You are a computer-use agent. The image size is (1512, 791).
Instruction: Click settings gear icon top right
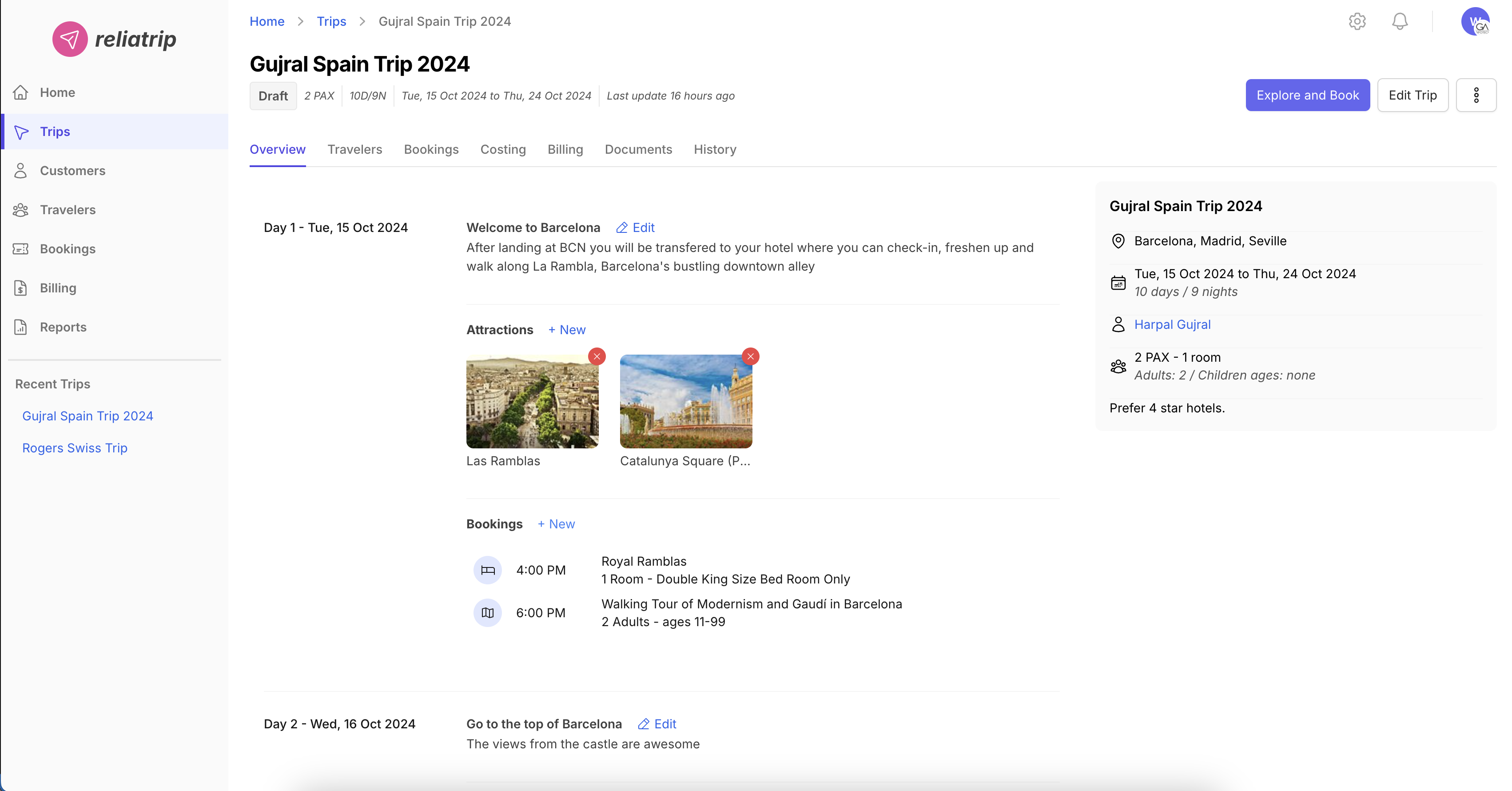tap(1358, 21)
